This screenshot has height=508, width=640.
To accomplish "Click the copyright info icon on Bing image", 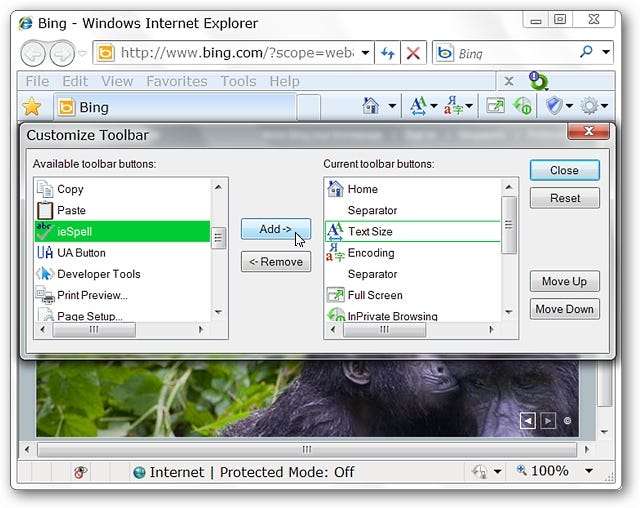I will tap(567, 421).
